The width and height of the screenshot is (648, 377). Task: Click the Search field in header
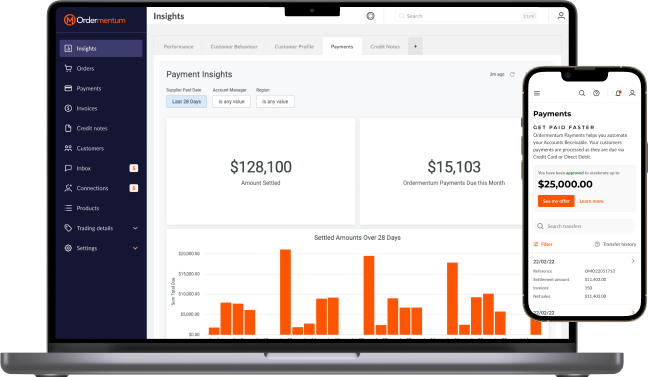(x=466, y=16)
